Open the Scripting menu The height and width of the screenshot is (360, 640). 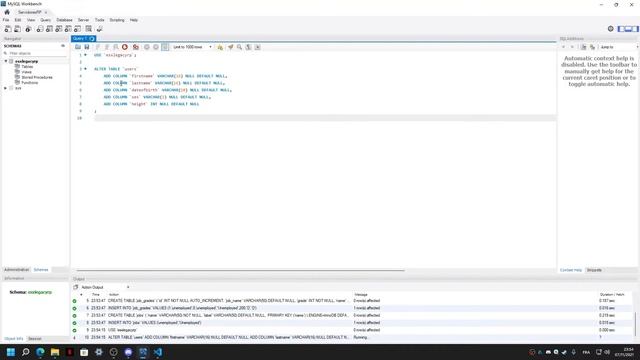click(117, 20)
